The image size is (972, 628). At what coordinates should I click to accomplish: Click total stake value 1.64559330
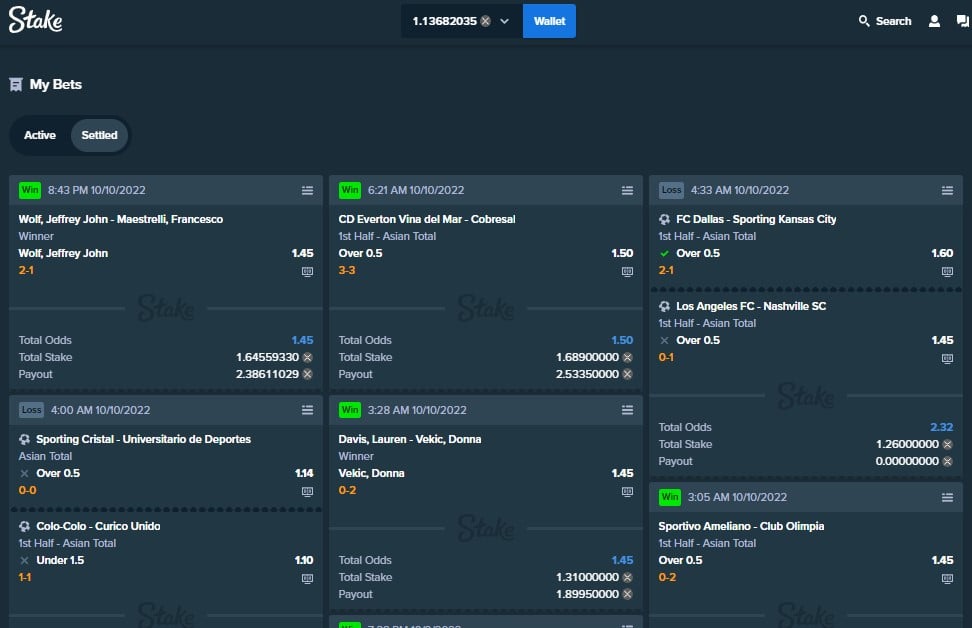click(267, 358)
